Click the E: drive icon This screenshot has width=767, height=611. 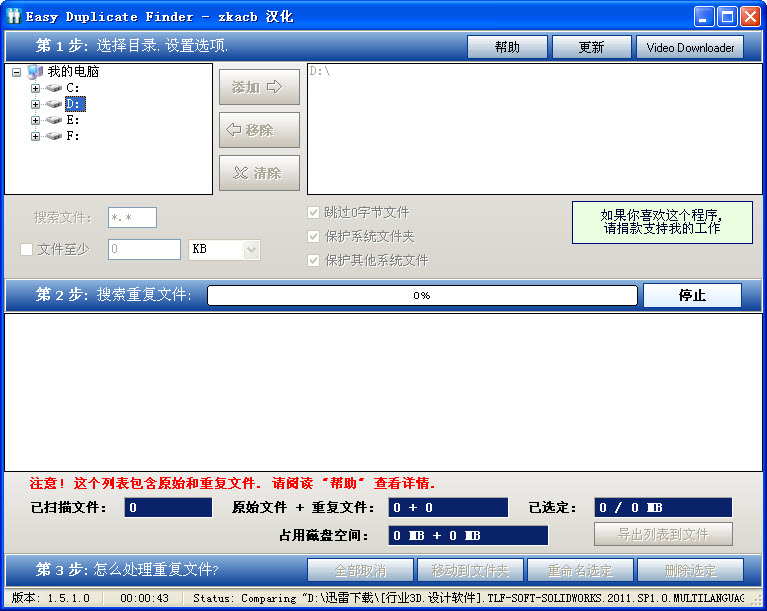(x=54, y=120)
